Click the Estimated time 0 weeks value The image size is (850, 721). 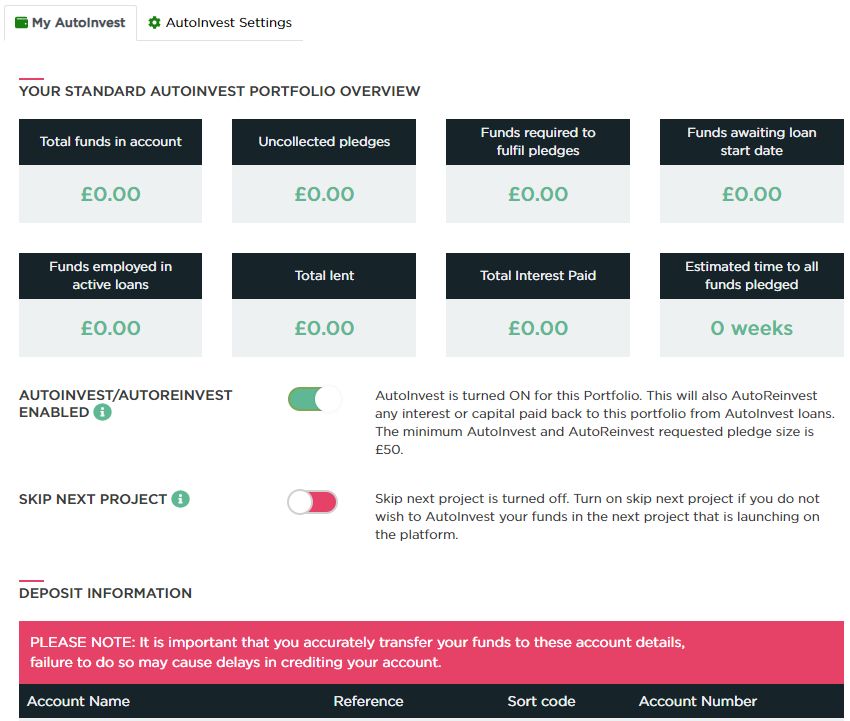pos(751,328)
